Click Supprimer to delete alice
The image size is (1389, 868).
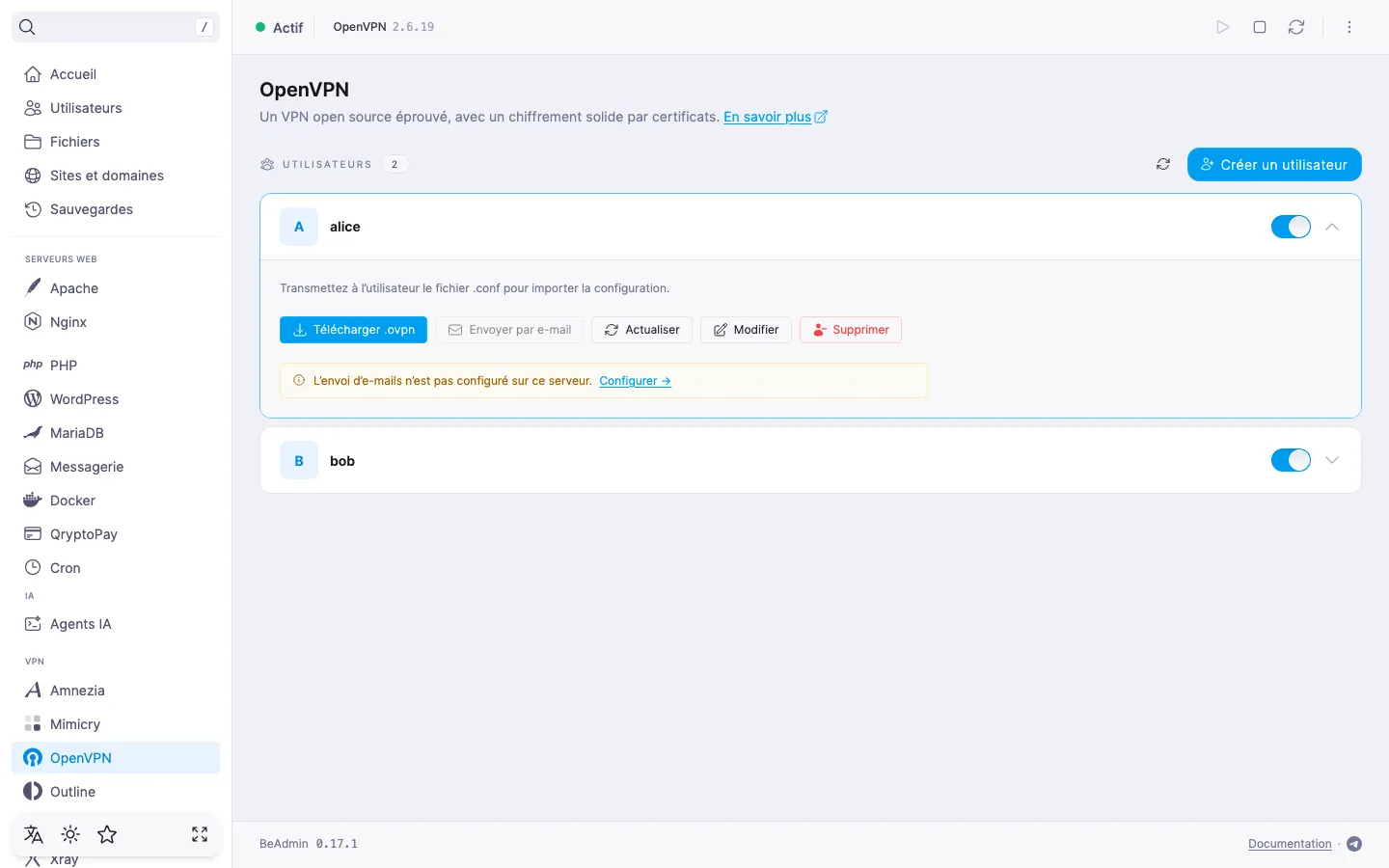(x=851, y=330)
